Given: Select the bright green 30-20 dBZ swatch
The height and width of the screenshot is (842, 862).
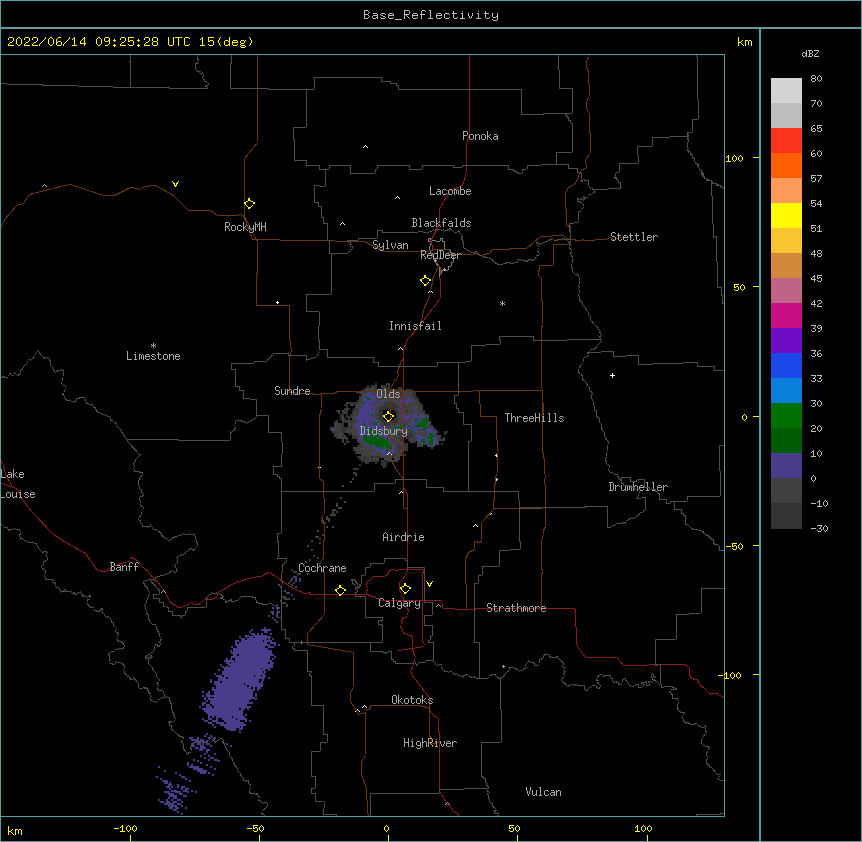Looking at the screenshot, I should click(786, 416).
